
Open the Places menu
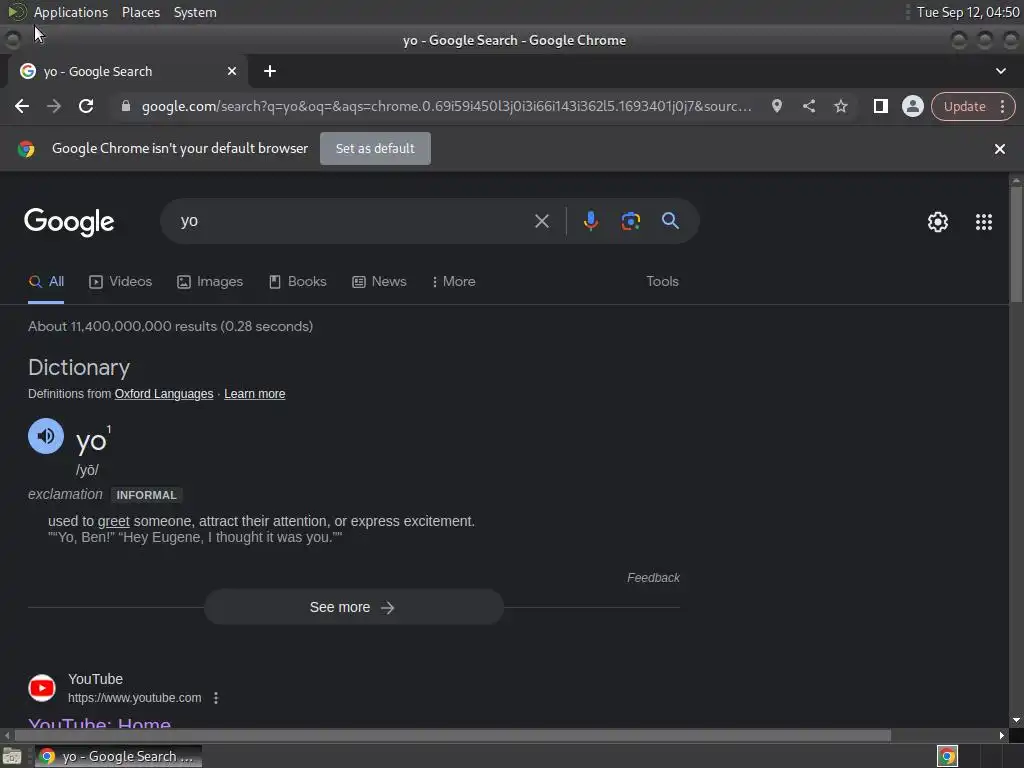click(140, 12)
